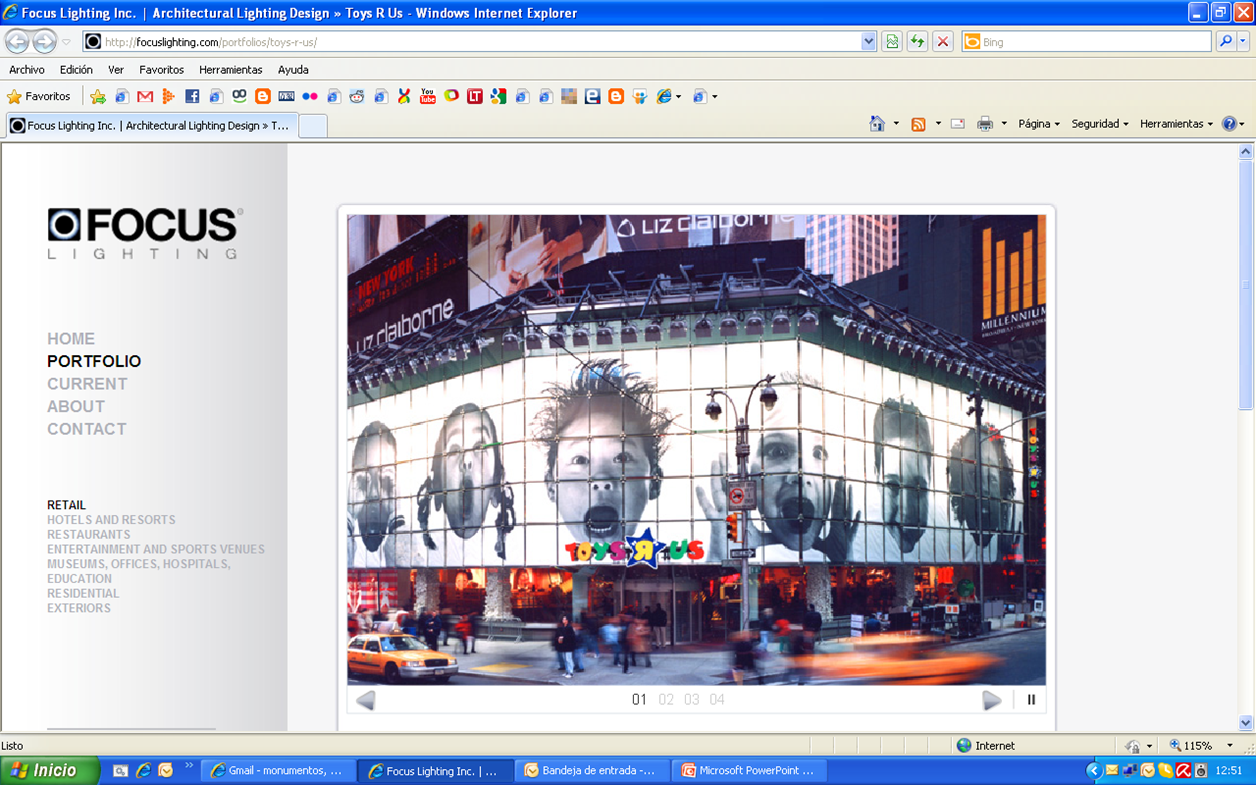Expand the Print dropdown arrow
The image size is (1256, 785).
[x=1004, y=124]
